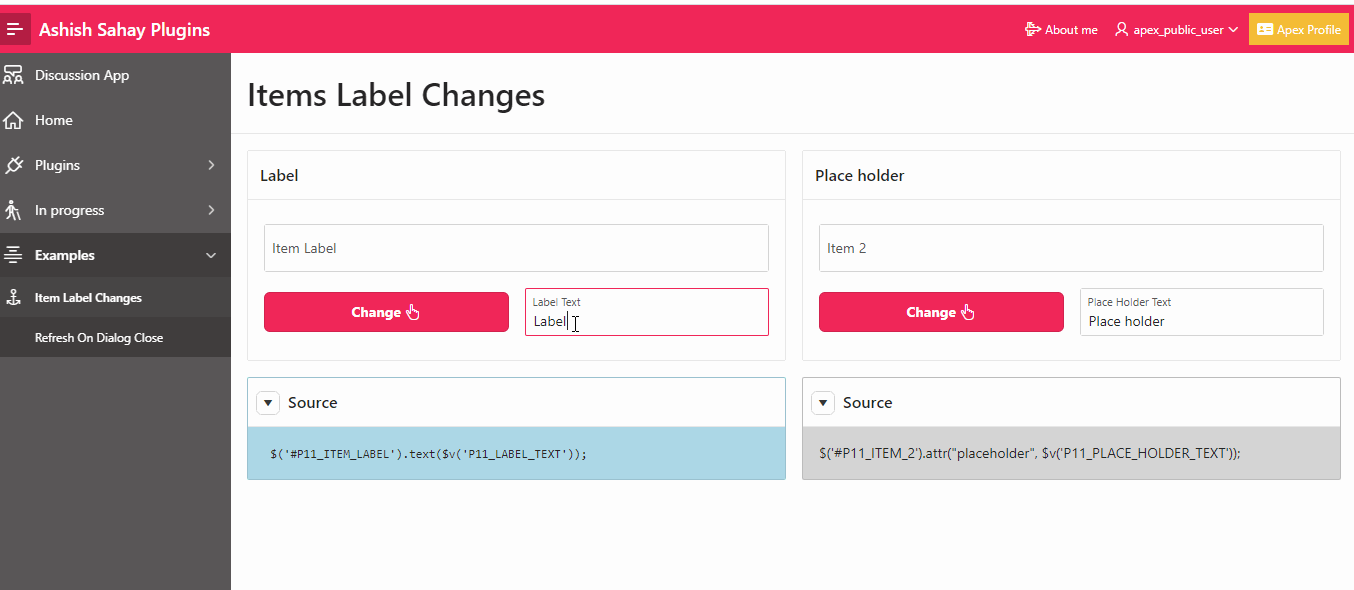Screen dimensions: 1354x590
Task: Open the hamburger menu at top left
Action: click(15, 29)
